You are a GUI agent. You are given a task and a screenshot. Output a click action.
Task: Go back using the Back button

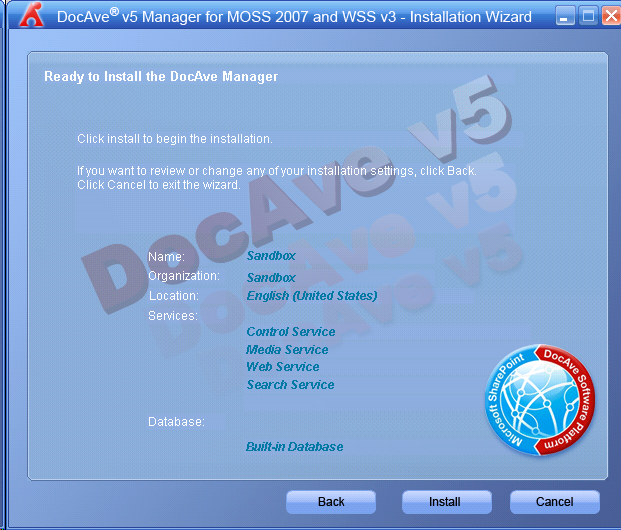pos(331,501)
